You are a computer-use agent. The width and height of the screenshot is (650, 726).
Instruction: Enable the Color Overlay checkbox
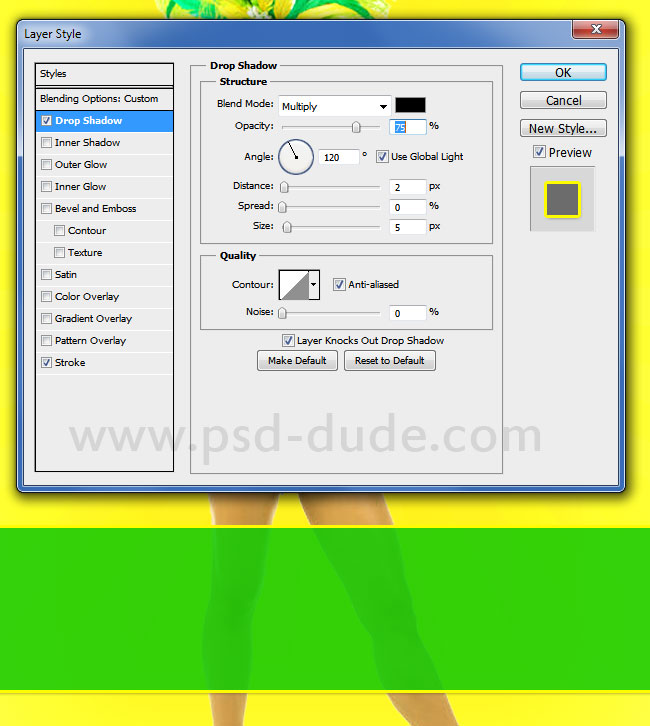46,297
